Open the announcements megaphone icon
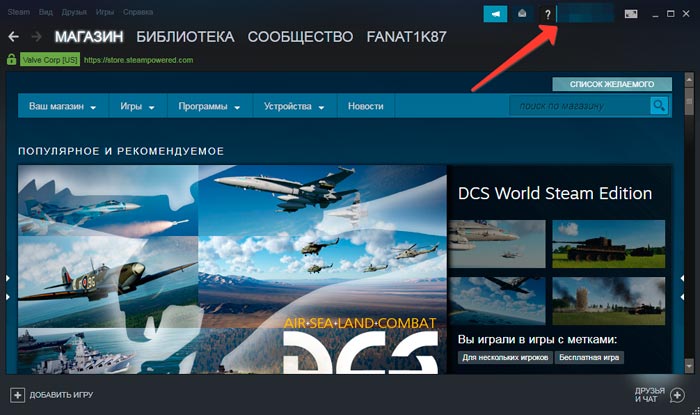Screen dimensions: 700x415 pos(495,14)
